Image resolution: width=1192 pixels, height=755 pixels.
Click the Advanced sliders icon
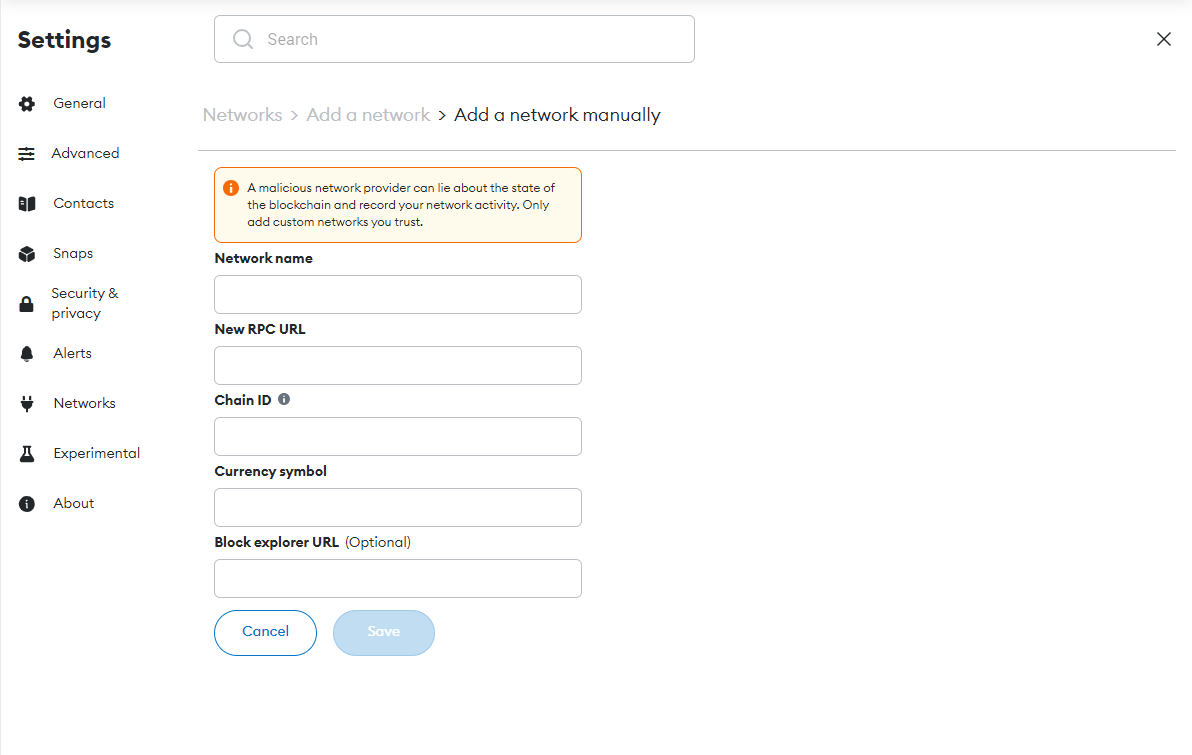(x=27, y=154)
